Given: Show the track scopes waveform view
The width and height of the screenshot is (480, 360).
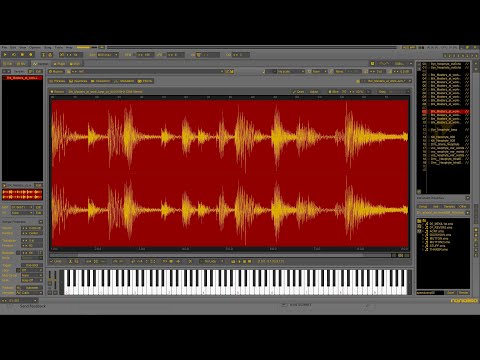Looking at the screenshot, I should (383, 63).
